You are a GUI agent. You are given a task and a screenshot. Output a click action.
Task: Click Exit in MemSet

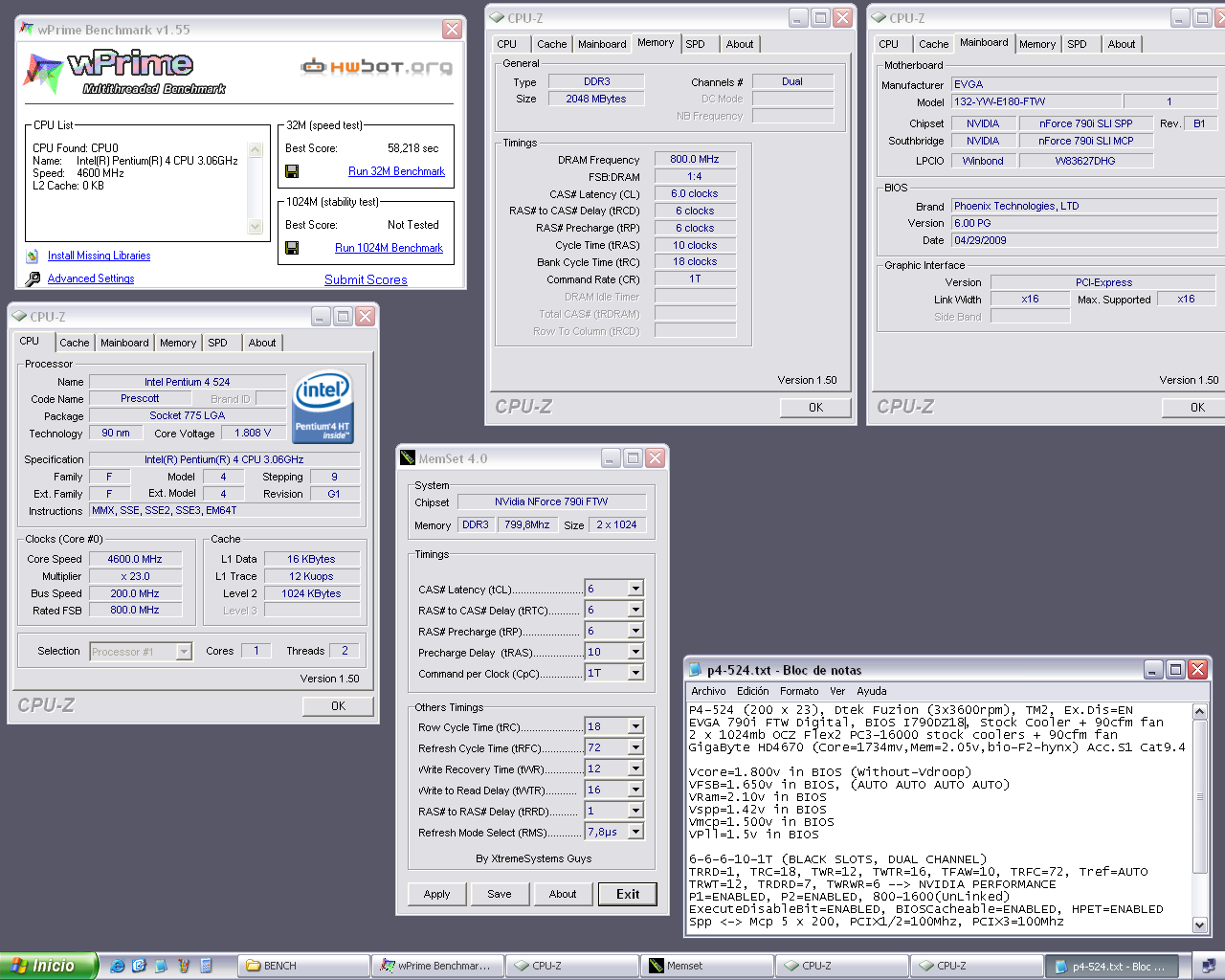628,894
